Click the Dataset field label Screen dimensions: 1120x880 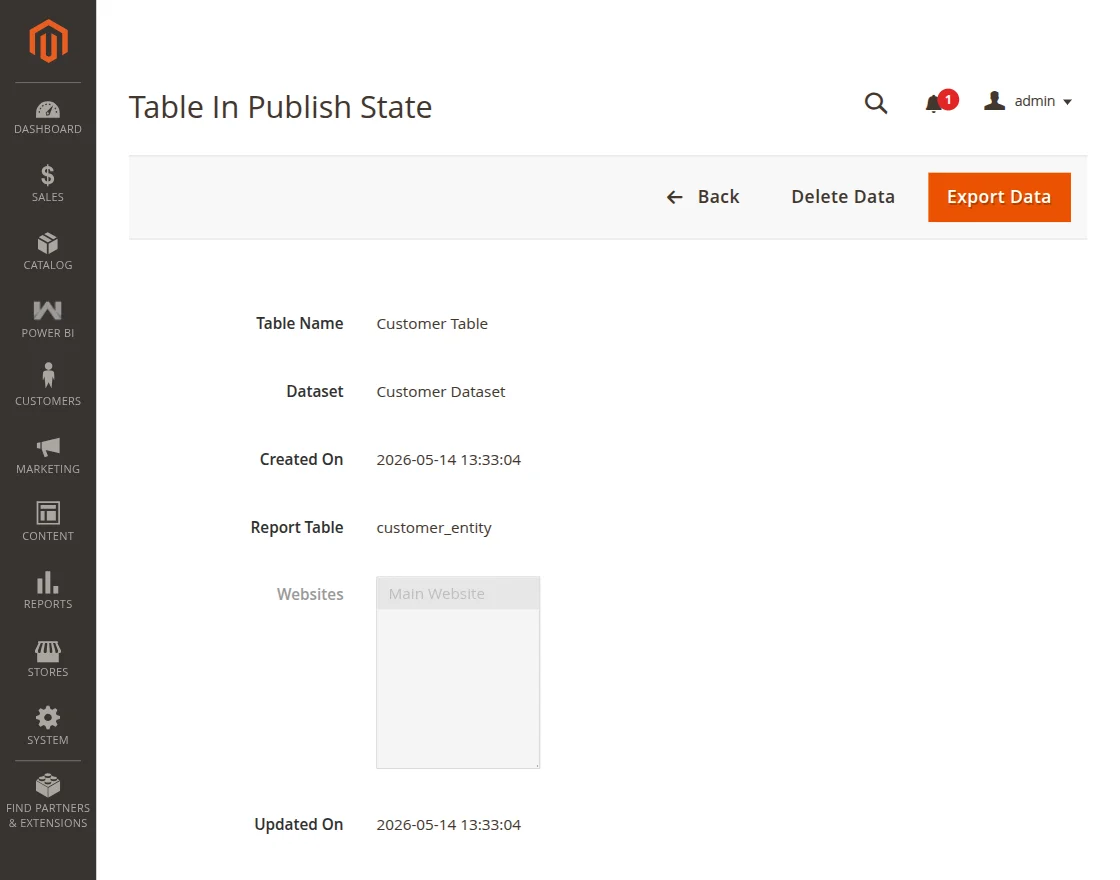tap(315, 391)
